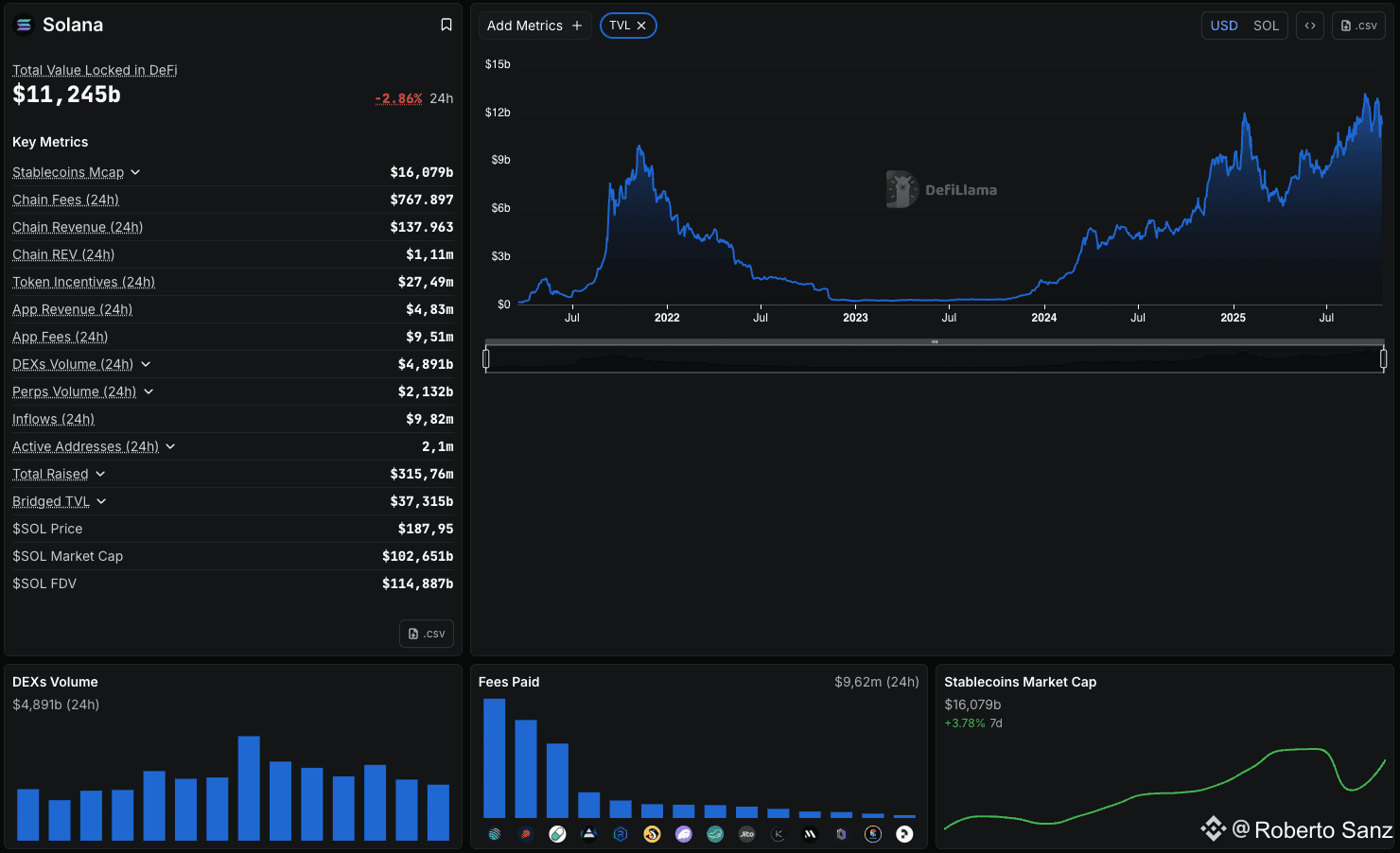
Task: Select the orange penguin protocol icon
Action: pyautogui.click(x=652, y=834)
